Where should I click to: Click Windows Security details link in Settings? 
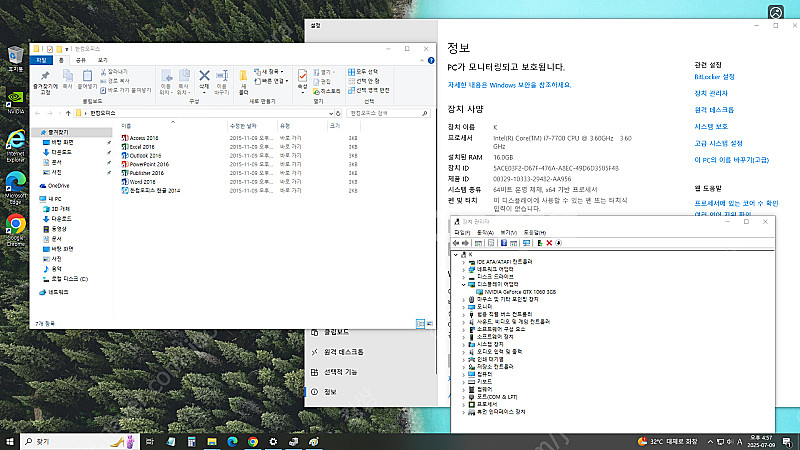tap(509, 85)
